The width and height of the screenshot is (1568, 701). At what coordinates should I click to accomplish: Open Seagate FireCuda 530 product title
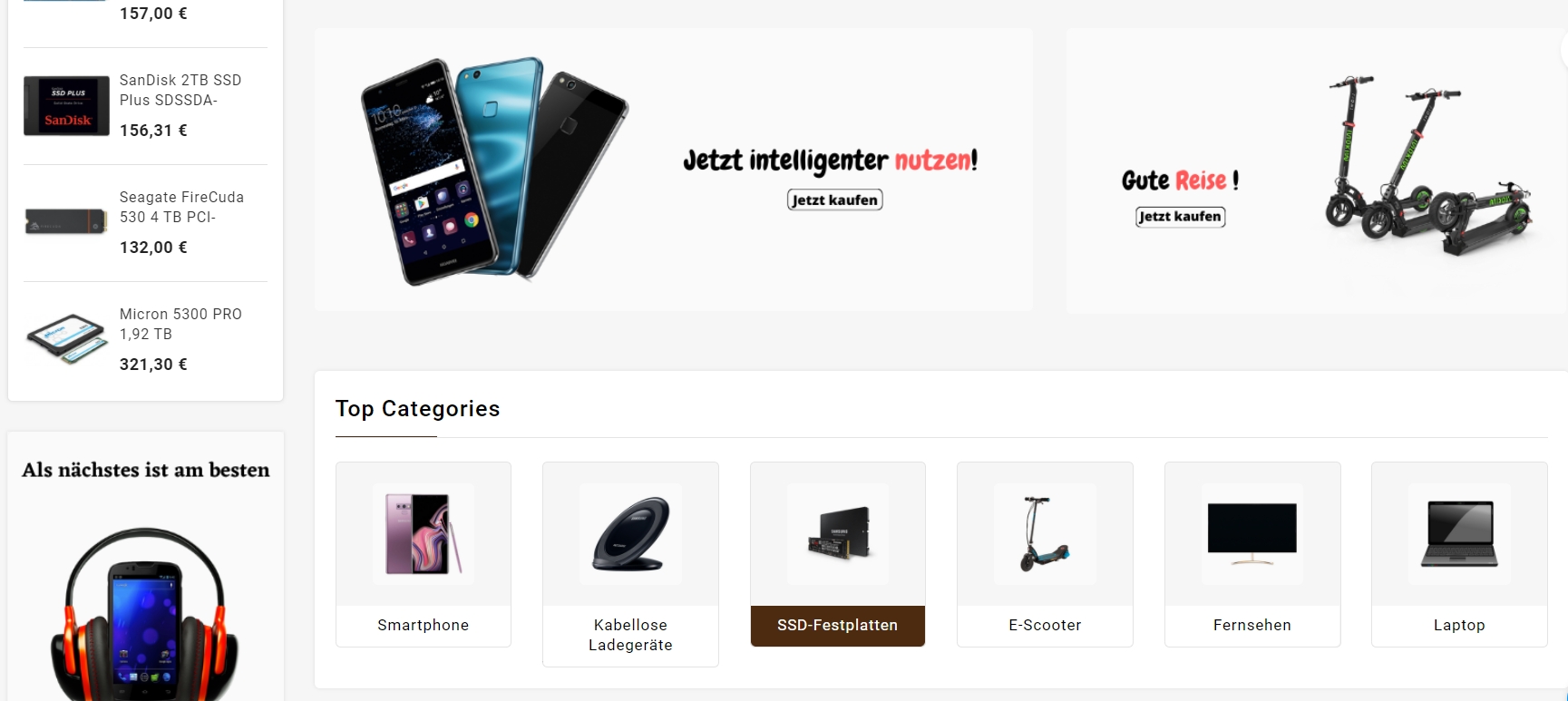point(181,207)
